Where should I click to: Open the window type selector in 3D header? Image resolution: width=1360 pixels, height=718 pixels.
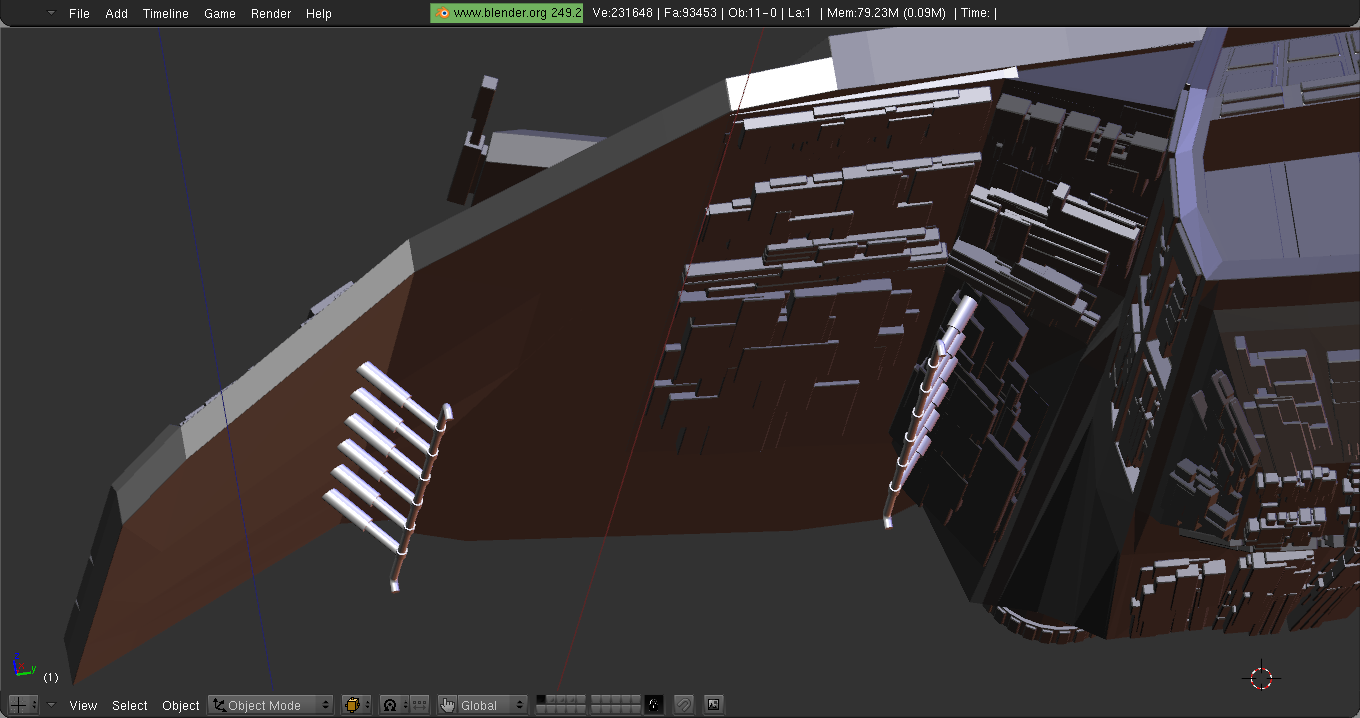click(x=22, y=705)
